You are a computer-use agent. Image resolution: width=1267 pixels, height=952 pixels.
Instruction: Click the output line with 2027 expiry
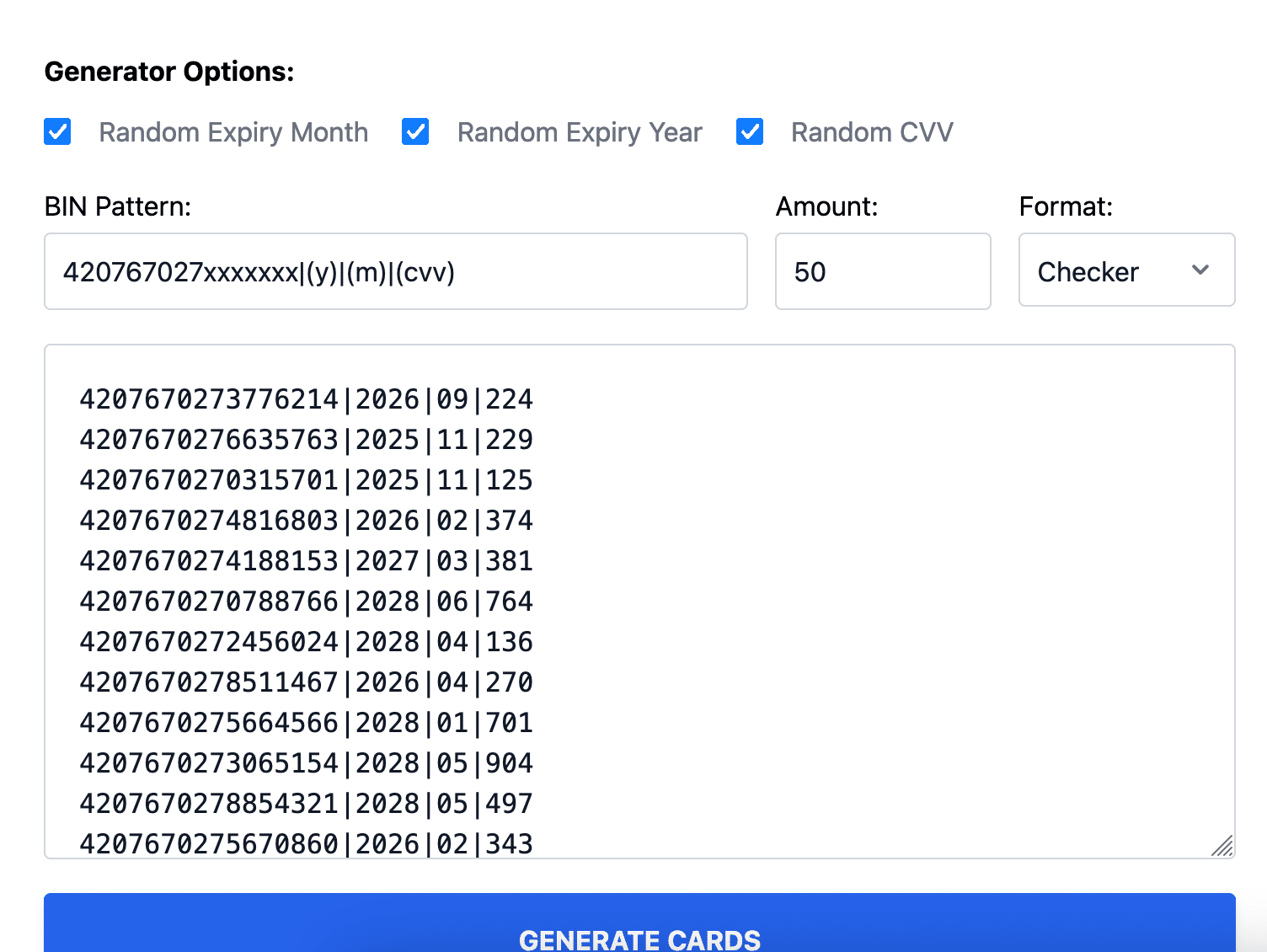(306, 561)
